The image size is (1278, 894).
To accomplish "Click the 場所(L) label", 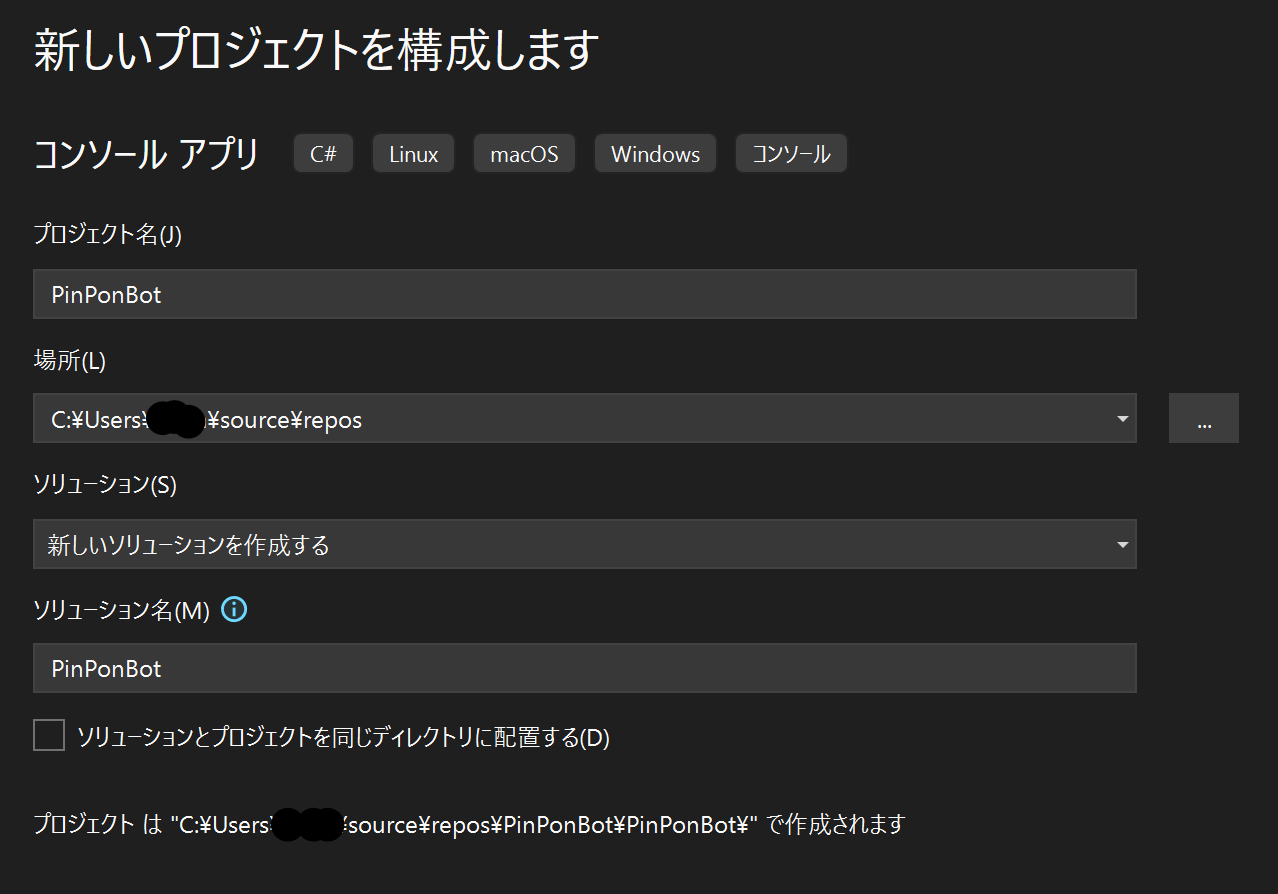I will [x=70, y=360].
